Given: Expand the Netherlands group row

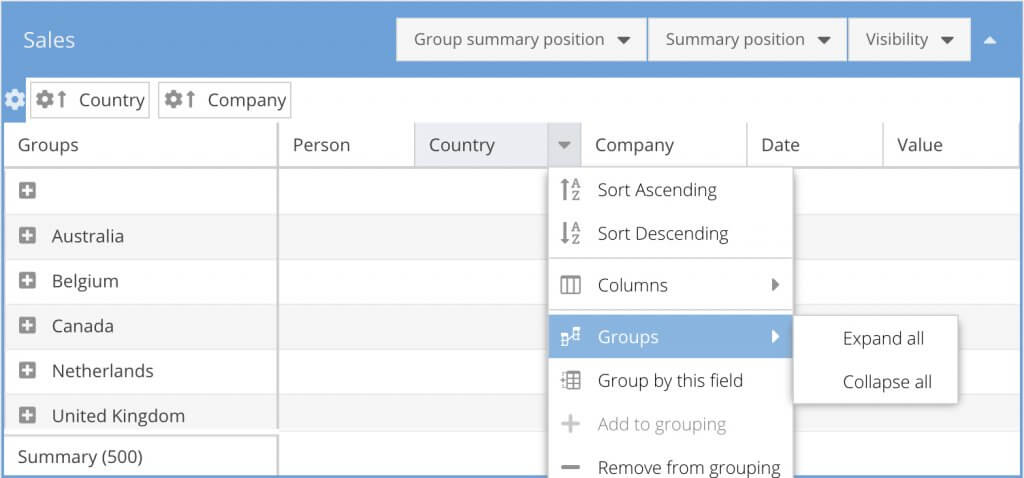Looking at the screenshot, I should tap(27, 371).
